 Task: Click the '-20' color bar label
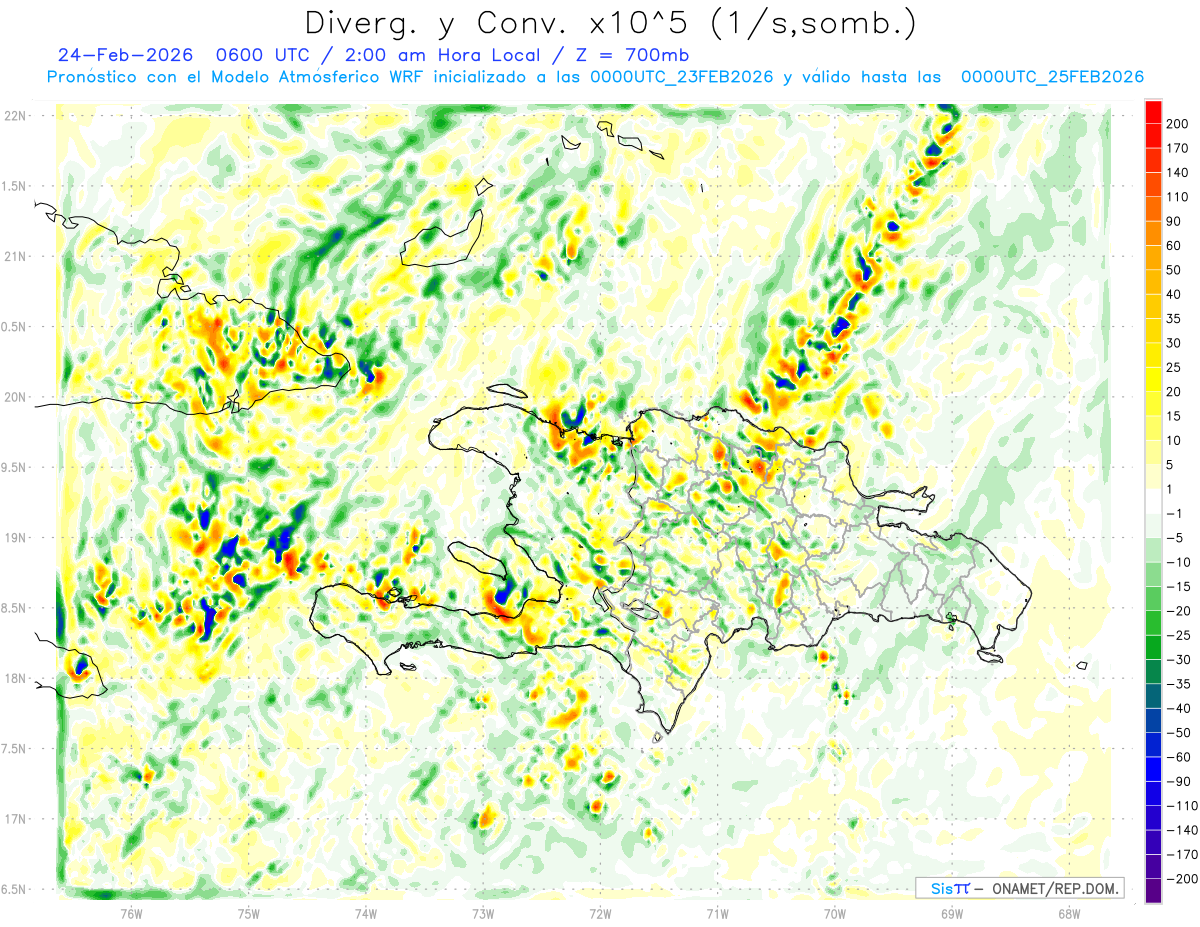pyautogui.click(x=1181, y=611)
